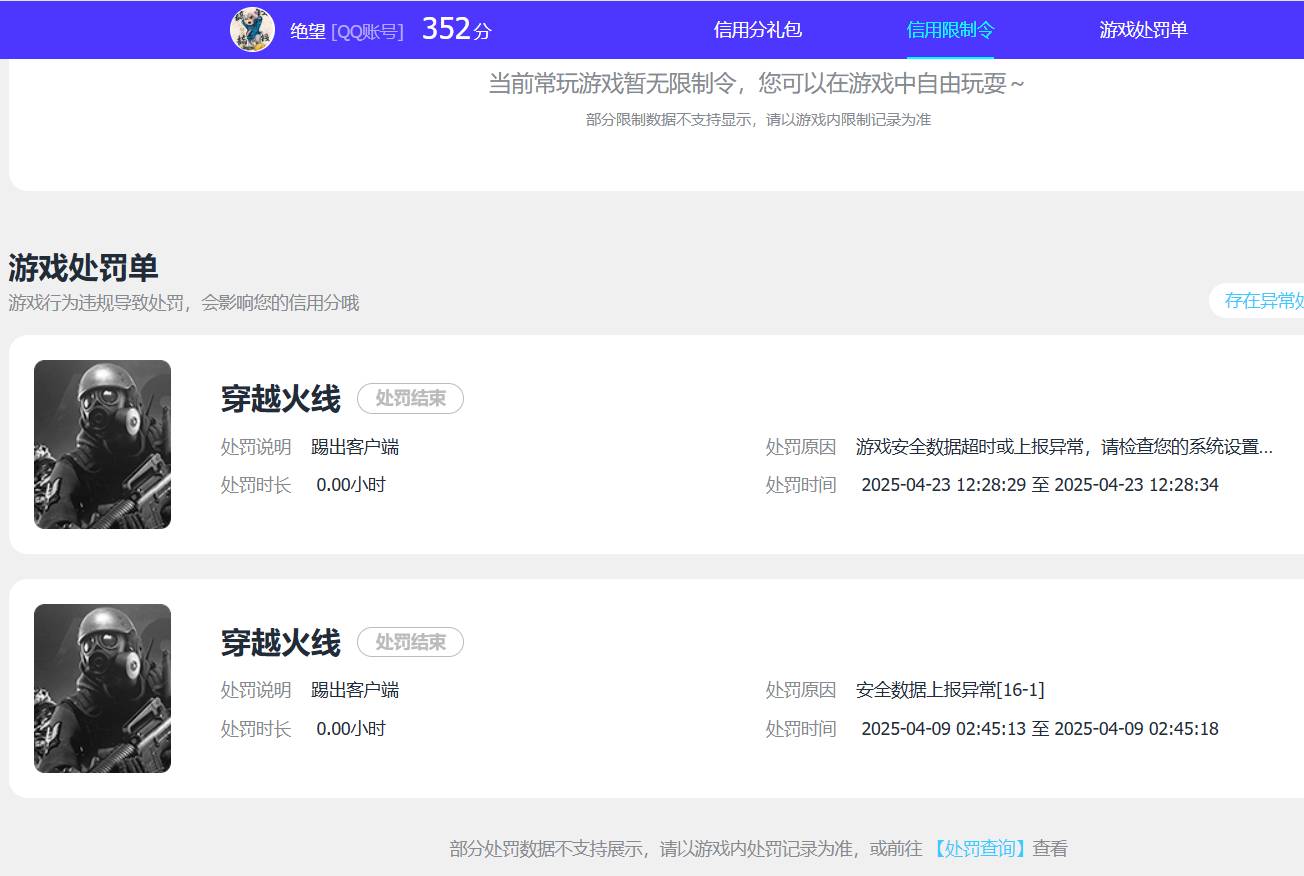Click the 352分 credit score

(456, 30)
